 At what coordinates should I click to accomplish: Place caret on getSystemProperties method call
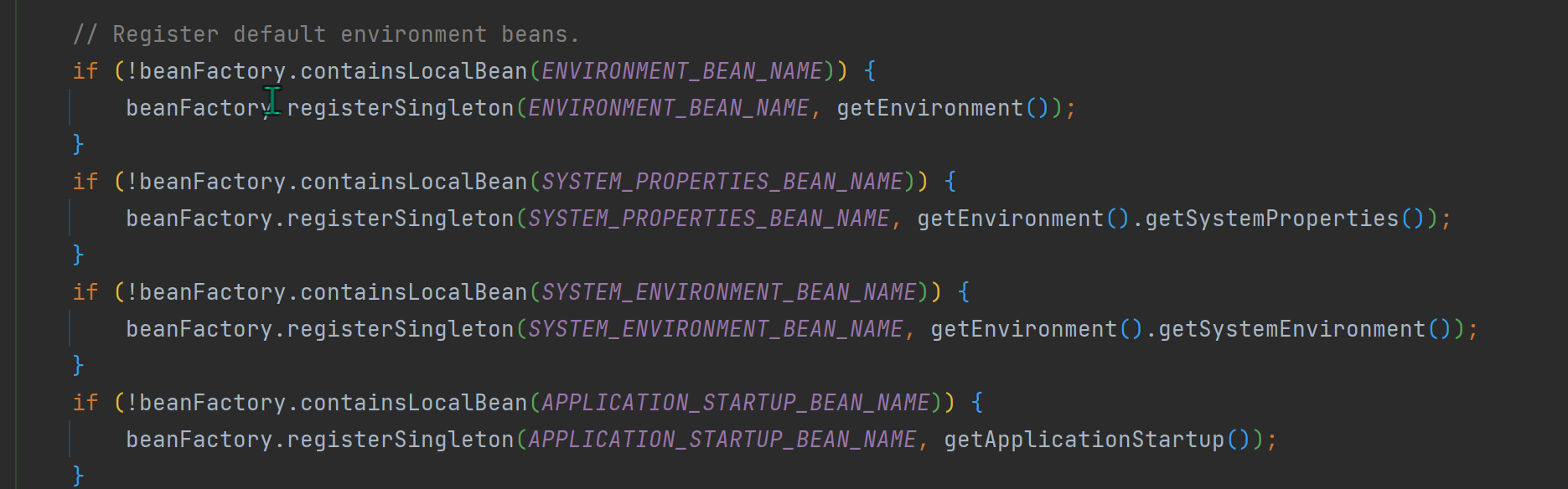(x=1272, y=219)
